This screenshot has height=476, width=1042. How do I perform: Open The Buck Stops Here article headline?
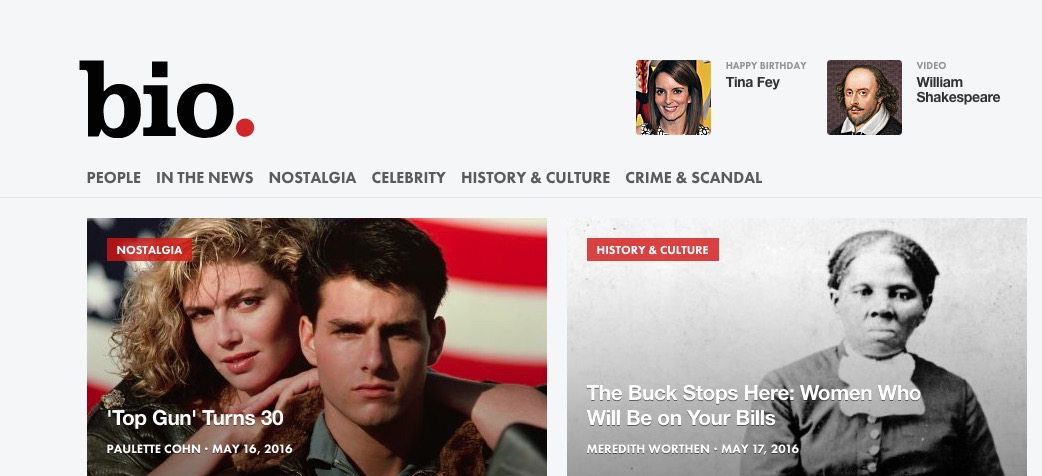point(754,406)
